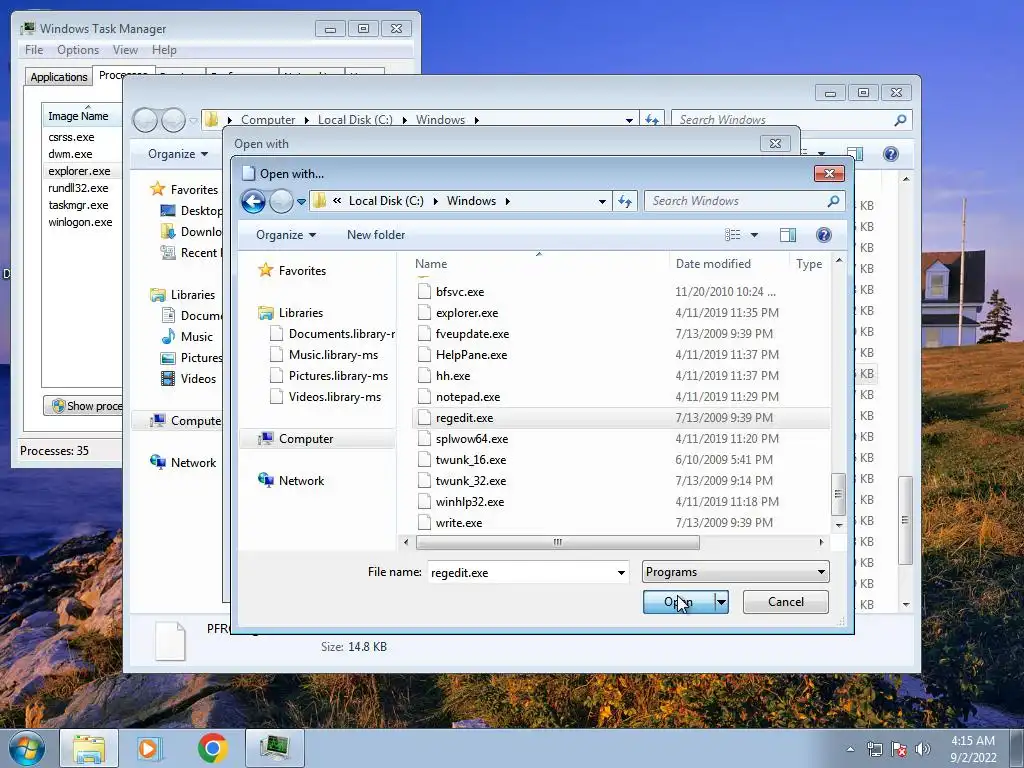
Task: Click the Open button's split dropdown arrow
Action: [x=721, y=602]
